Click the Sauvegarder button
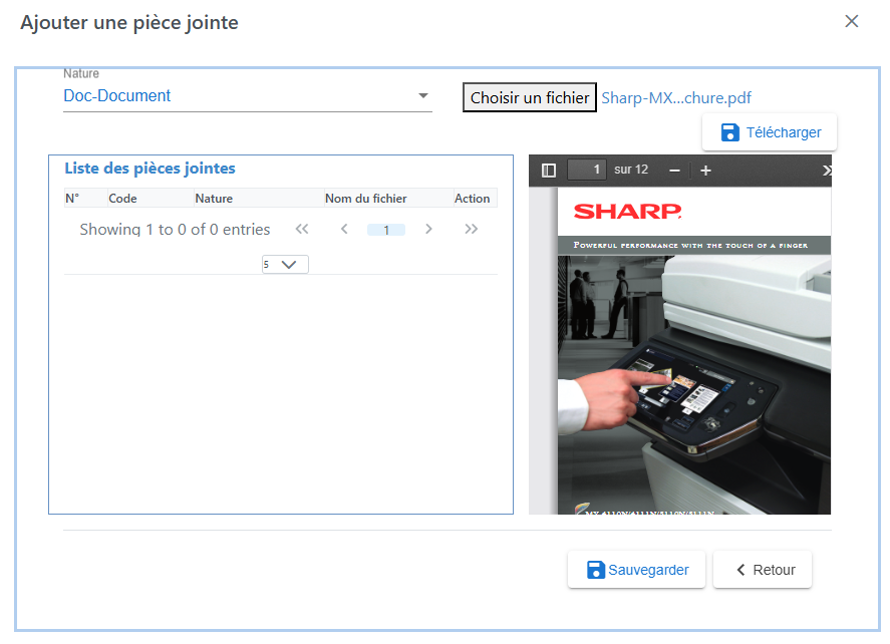 tap(636, 570)
